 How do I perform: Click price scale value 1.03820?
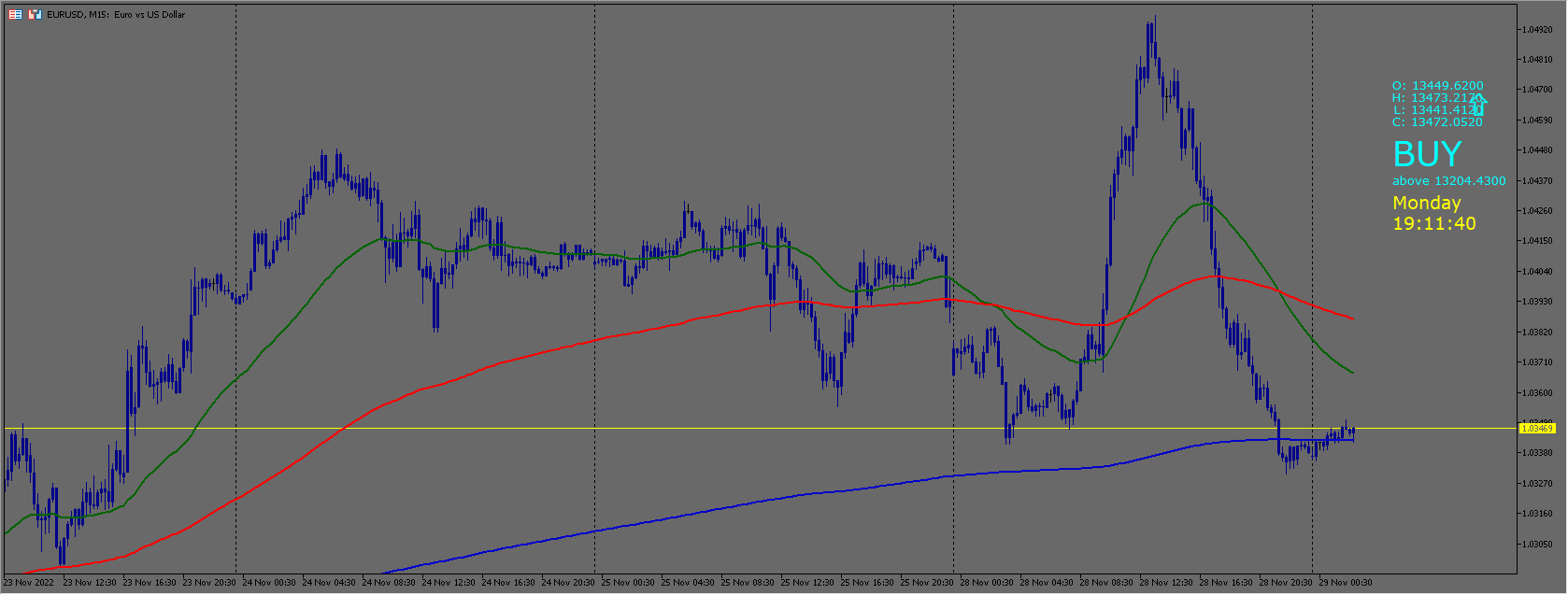(x=1536, y=333)
